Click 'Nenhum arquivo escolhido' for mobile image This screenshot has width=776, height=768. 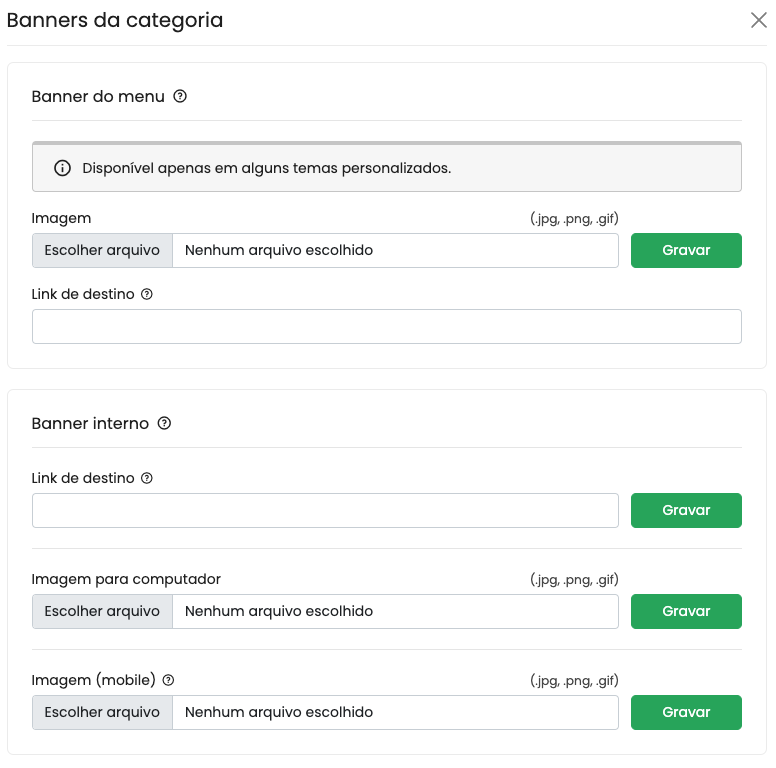[279, 712]
